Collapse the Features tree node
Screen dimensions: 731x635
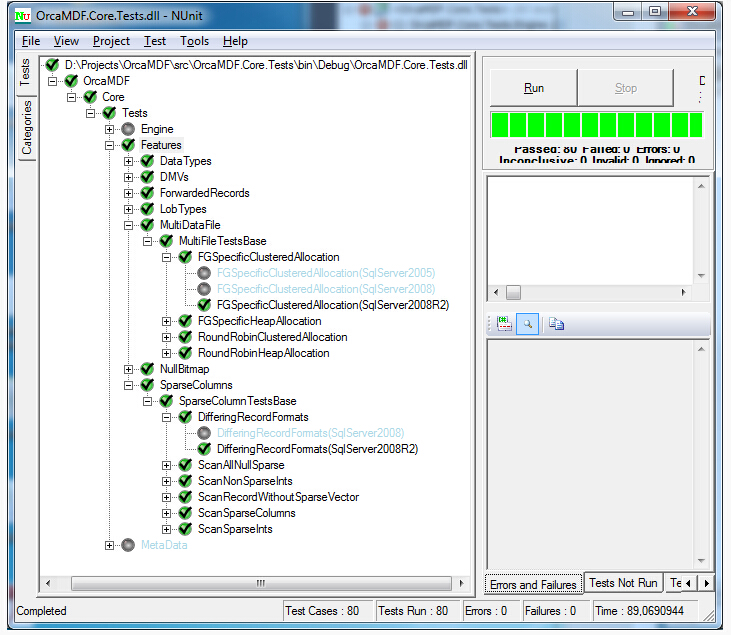pos(110,145)
